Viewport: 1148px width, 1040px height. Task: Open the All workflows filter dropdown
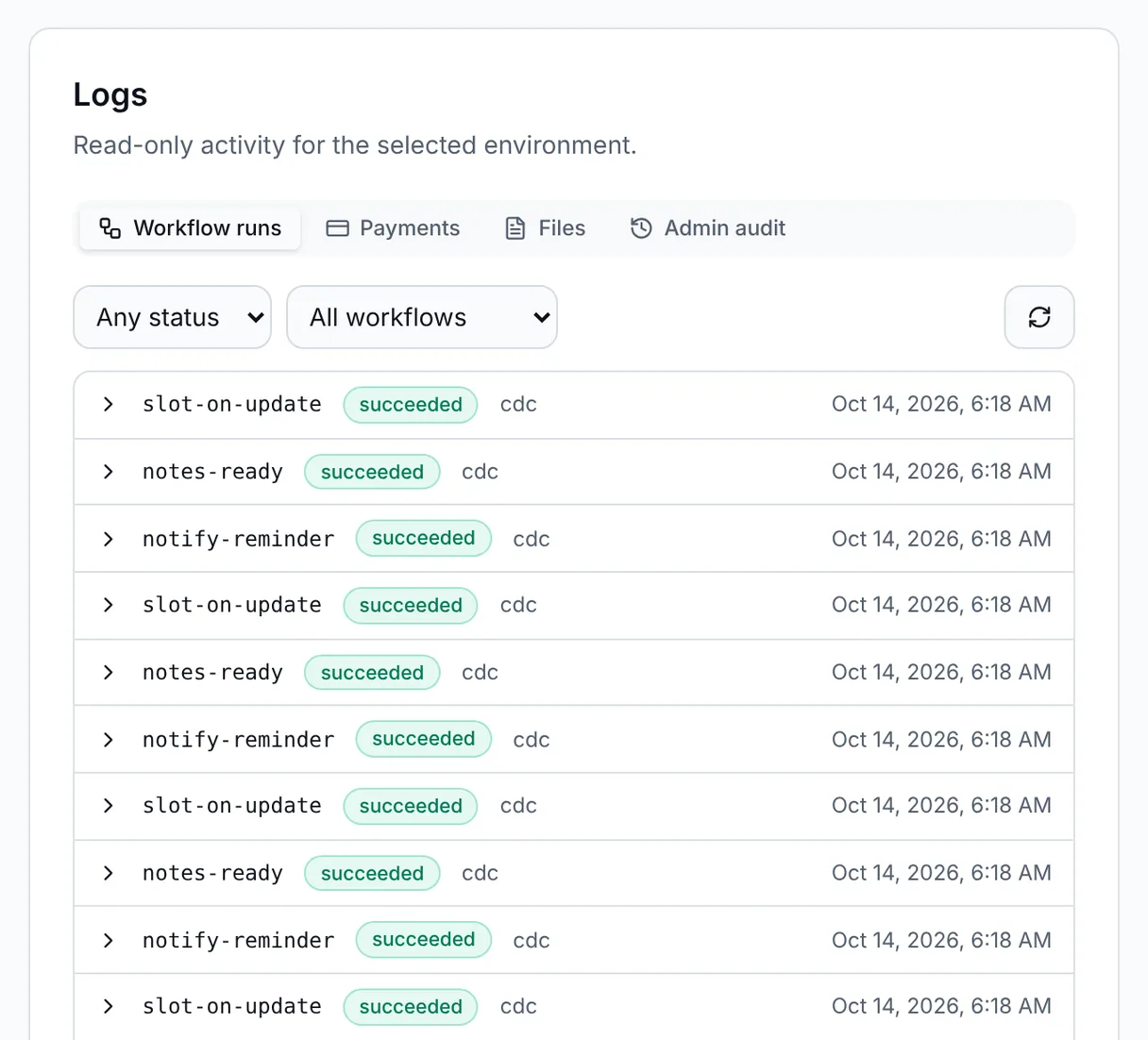(422, 317)
